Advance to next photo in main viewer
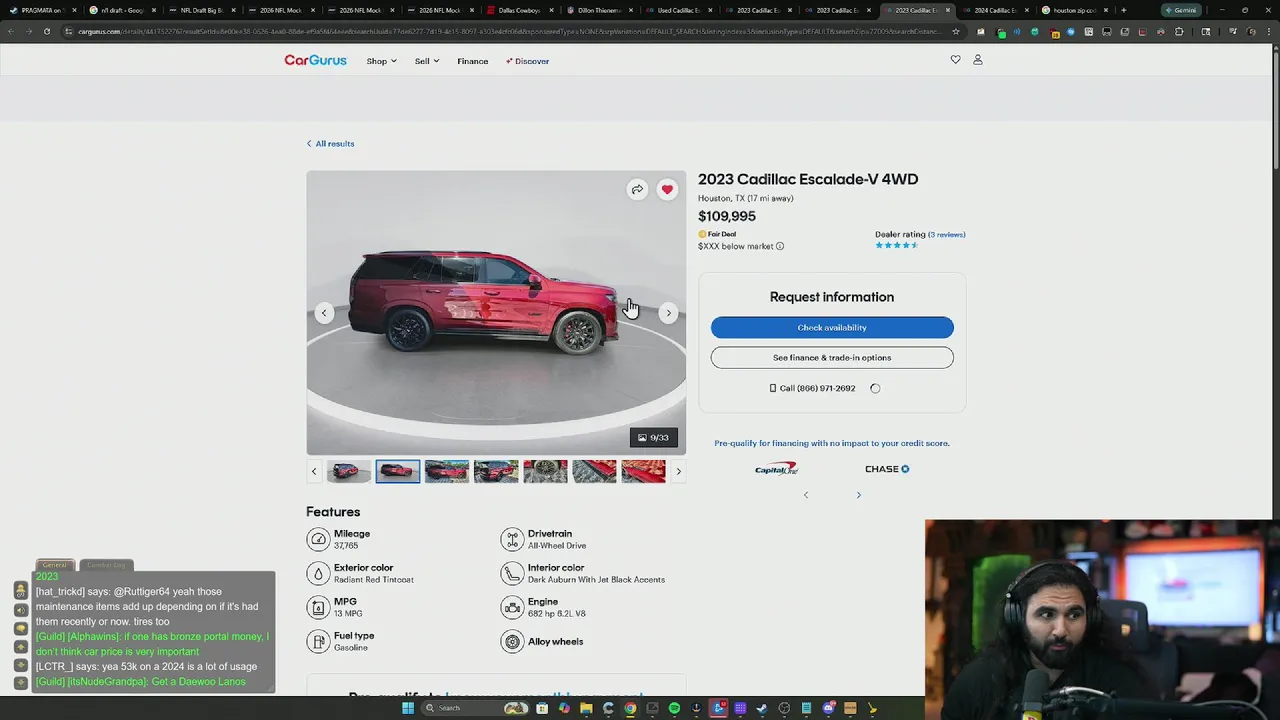This screenshot has height=720, width=1280. click(669, 313)
